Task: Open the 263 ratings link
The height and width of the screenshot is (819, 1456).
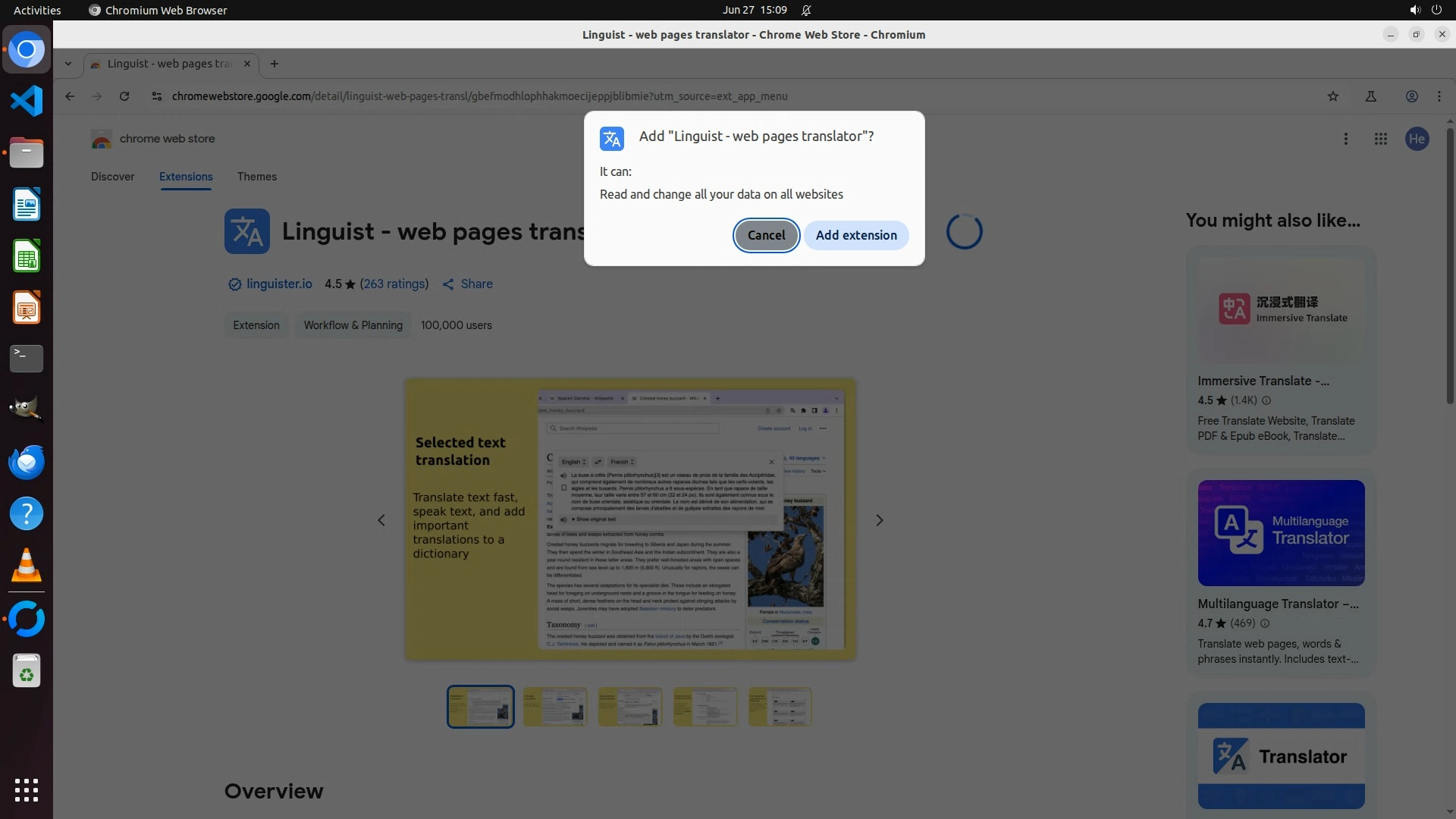Action: (394, 284)
